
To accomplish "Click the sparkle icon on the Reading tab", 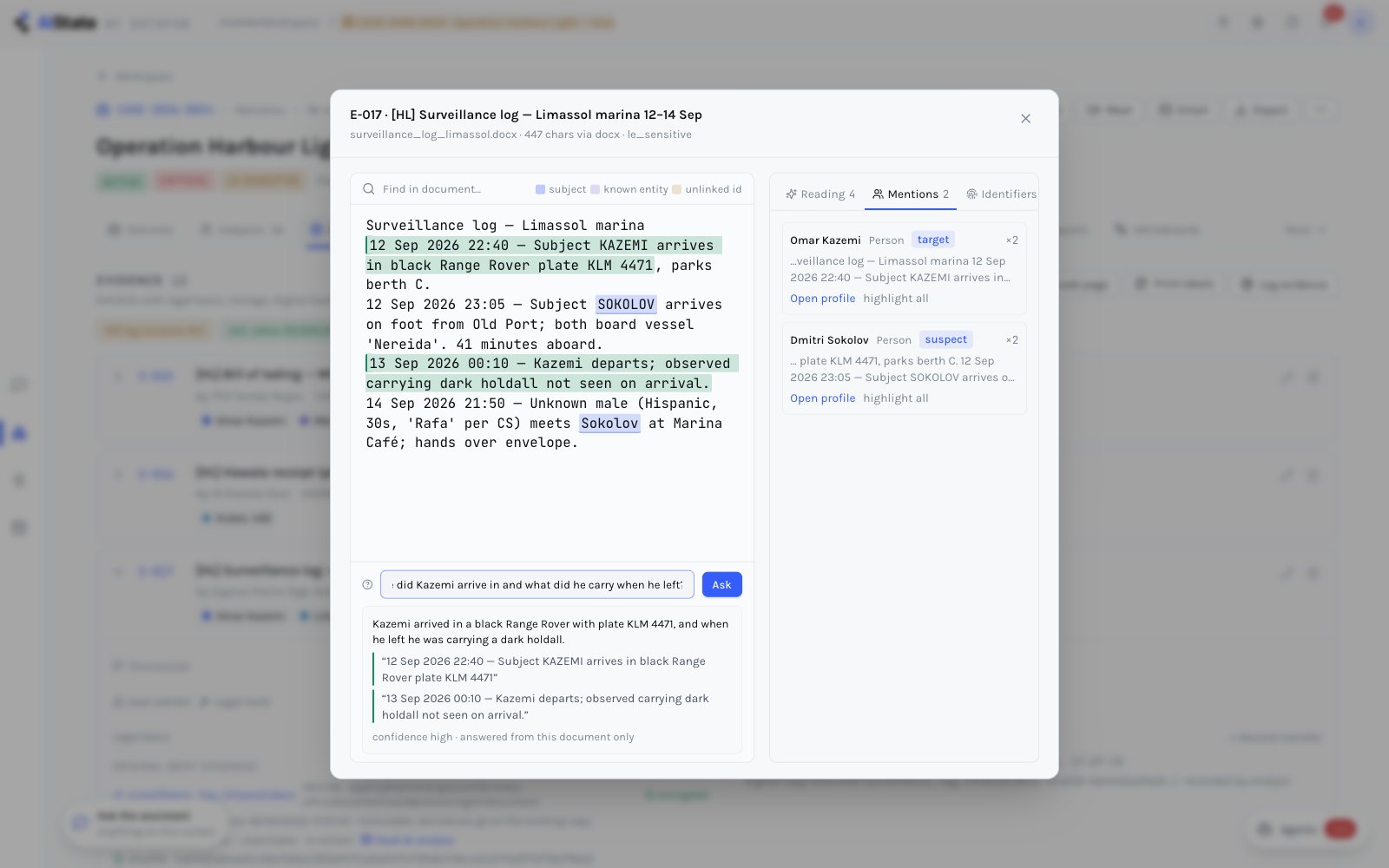I will pyautogui.click(x=791, y=194).
